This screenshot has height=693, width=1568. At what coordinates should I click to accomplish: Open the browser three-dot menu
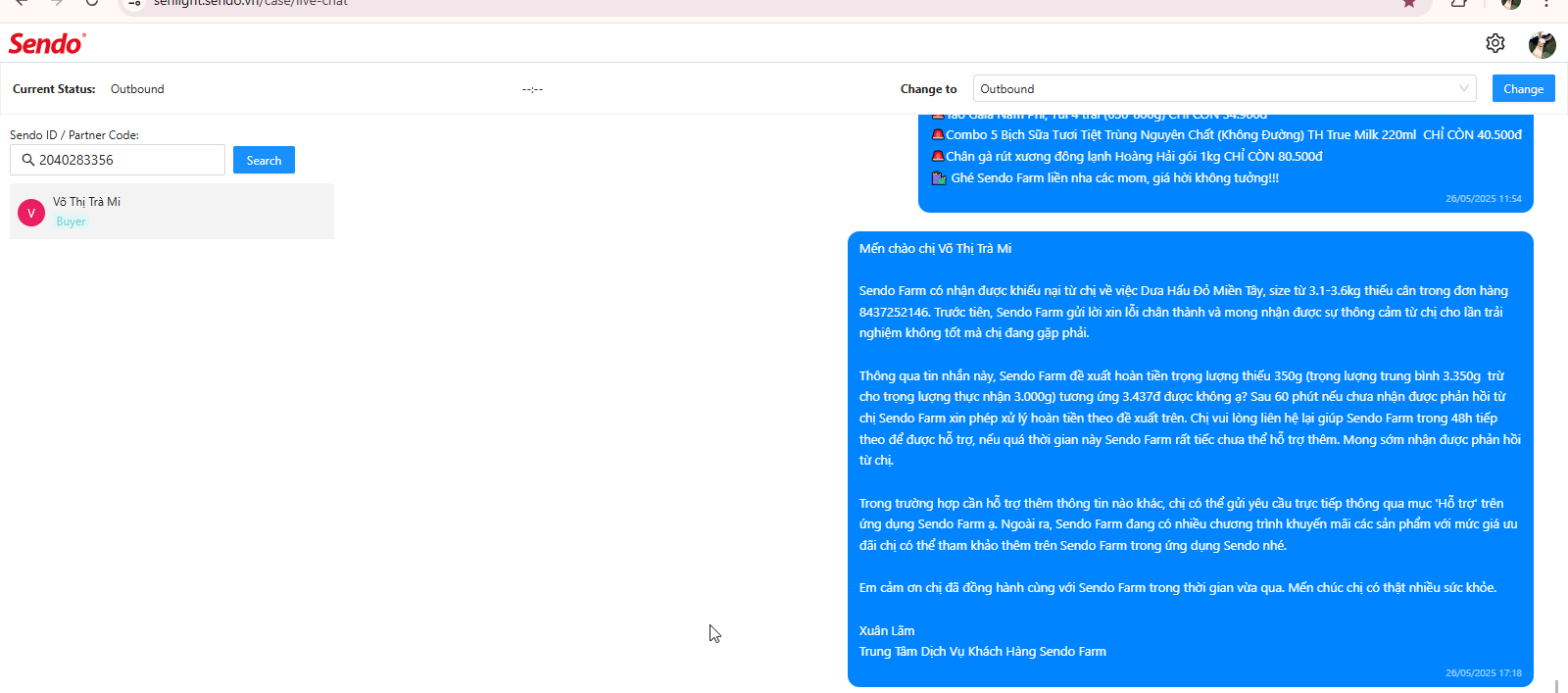click(x=1545, y=4)
